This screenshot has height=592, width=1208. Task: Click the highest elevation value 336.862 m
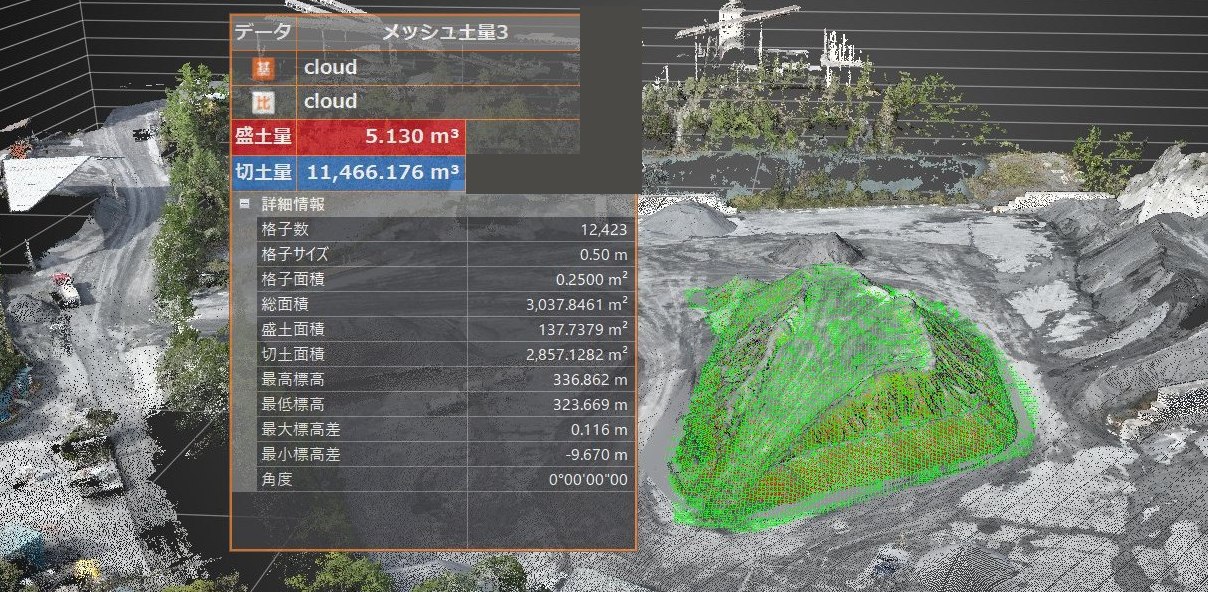pyautogui.click(x=591, y=380)
